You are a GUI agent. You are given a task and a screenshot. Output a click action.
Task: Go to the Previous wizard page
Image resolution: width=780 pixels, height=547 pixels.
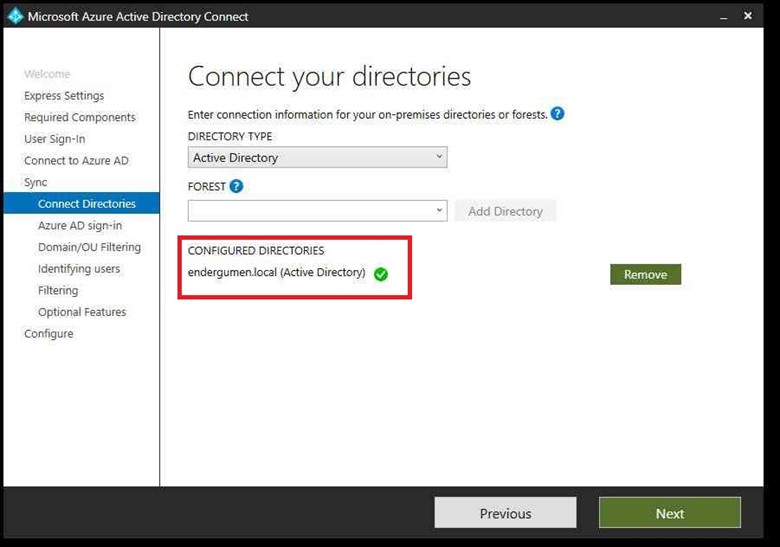click(505, 513)
